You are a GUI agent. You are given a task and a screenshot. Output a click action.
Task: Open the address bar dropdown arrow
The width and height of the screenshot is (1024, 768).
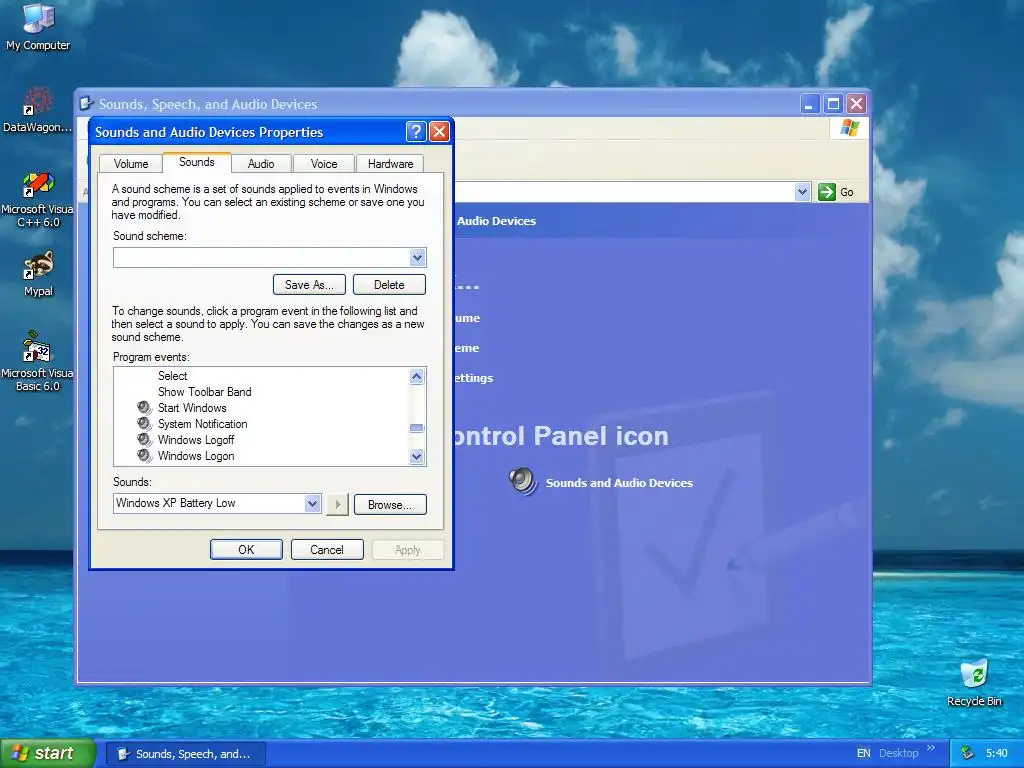pos(803,192)
